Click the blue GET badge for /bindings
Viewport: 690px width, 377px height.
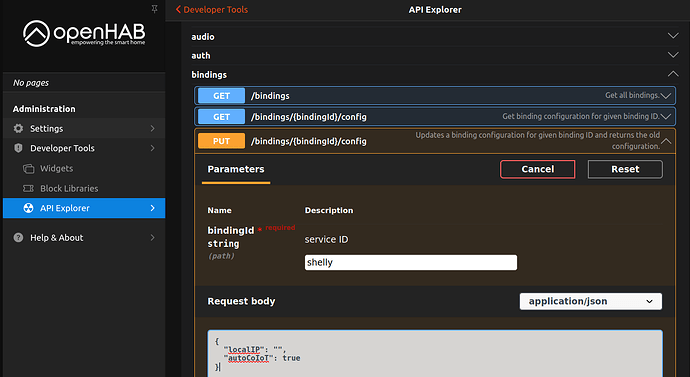221,95
